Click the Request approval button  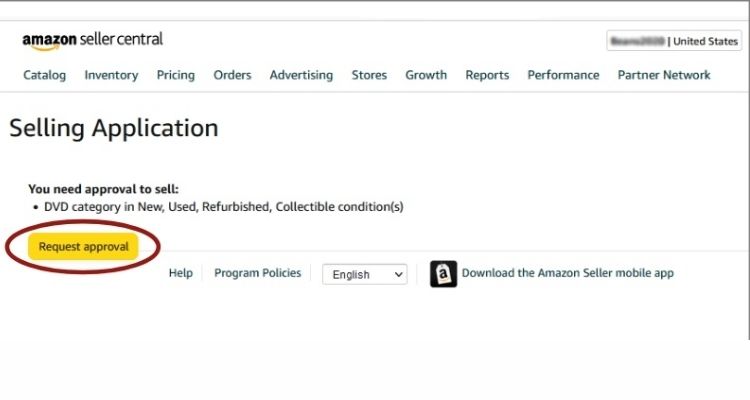pyautogui.click(x=83, y=247)
